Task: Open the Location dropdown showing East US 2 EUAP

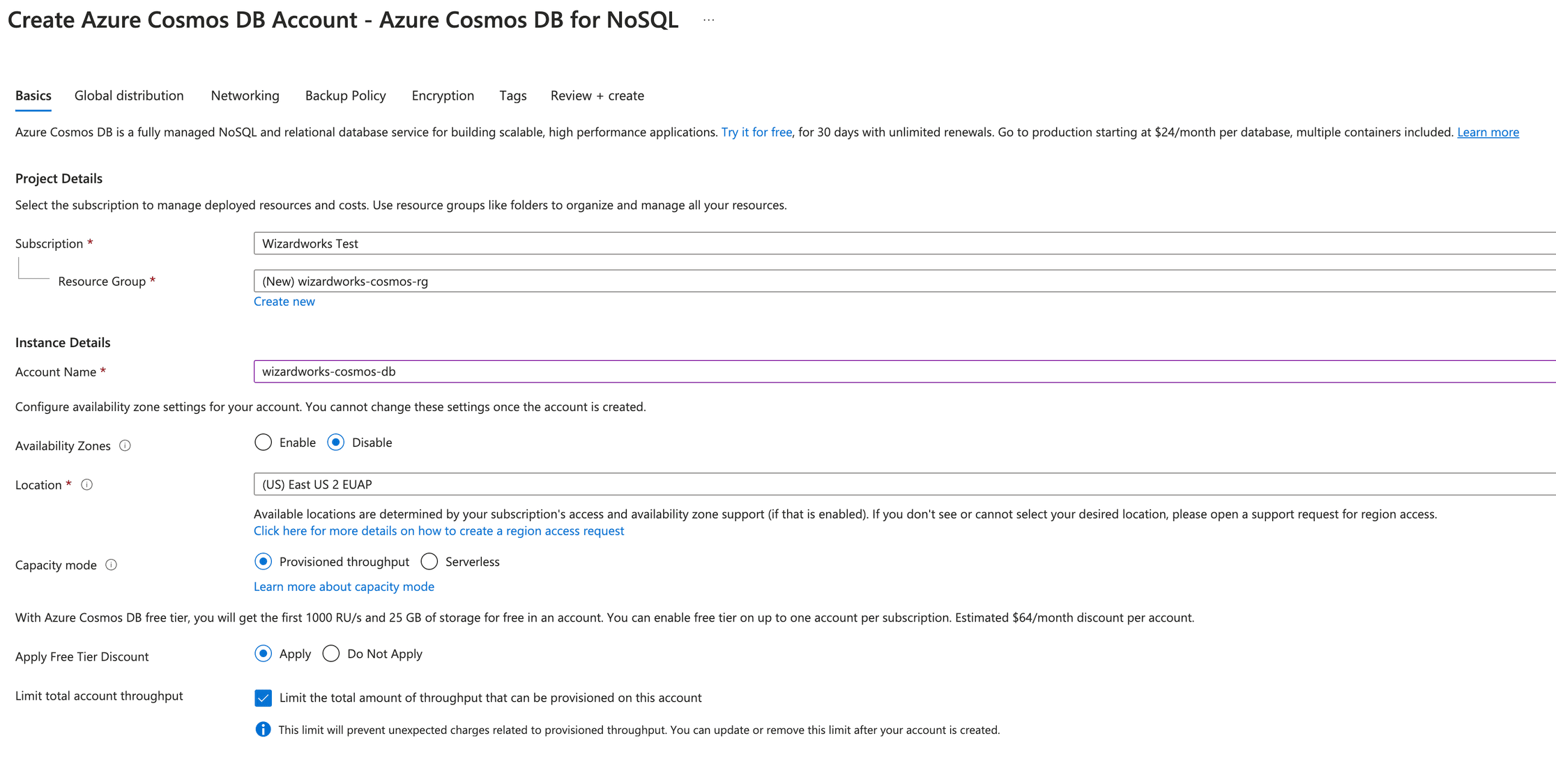Action: (905, 484)
